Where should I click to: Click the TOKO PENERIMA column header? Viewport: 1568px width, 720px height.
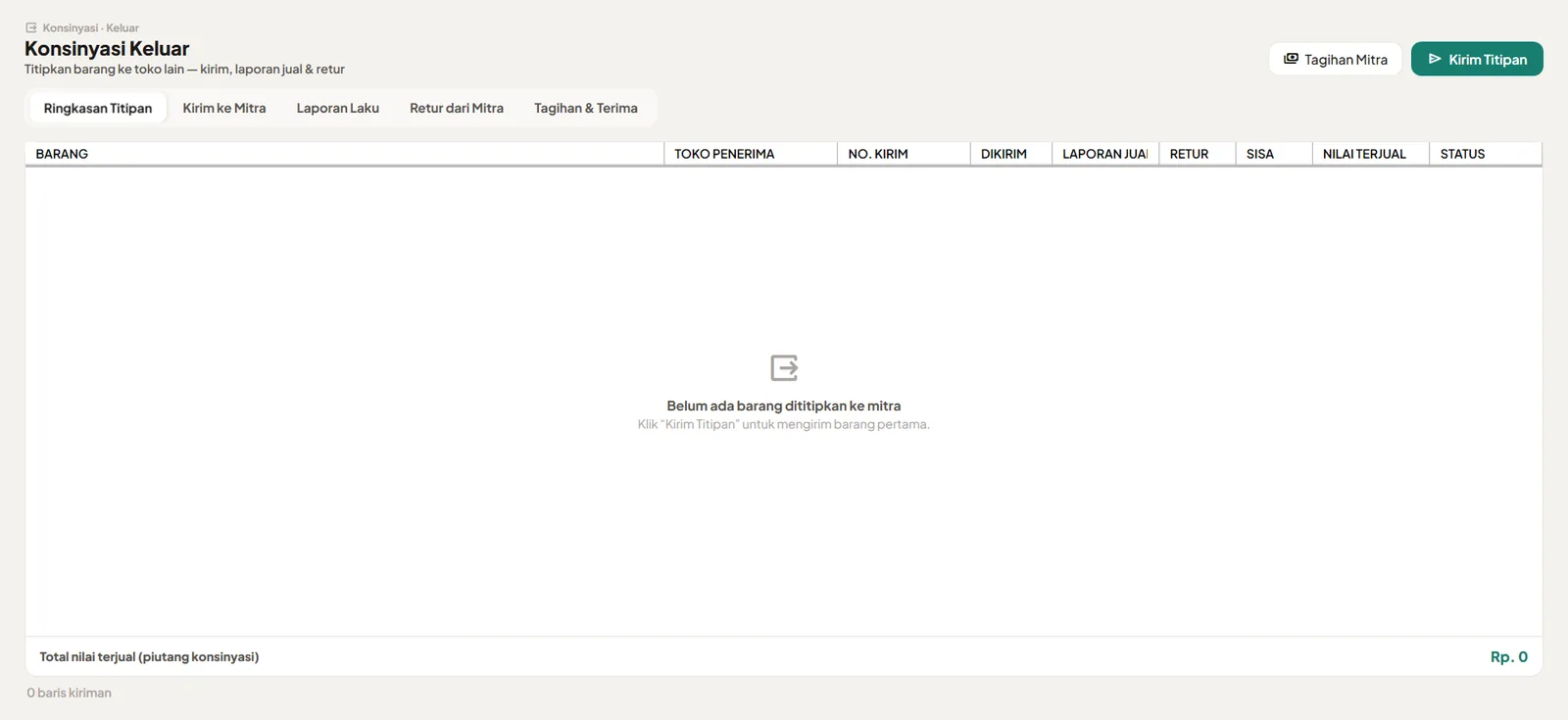751,154
